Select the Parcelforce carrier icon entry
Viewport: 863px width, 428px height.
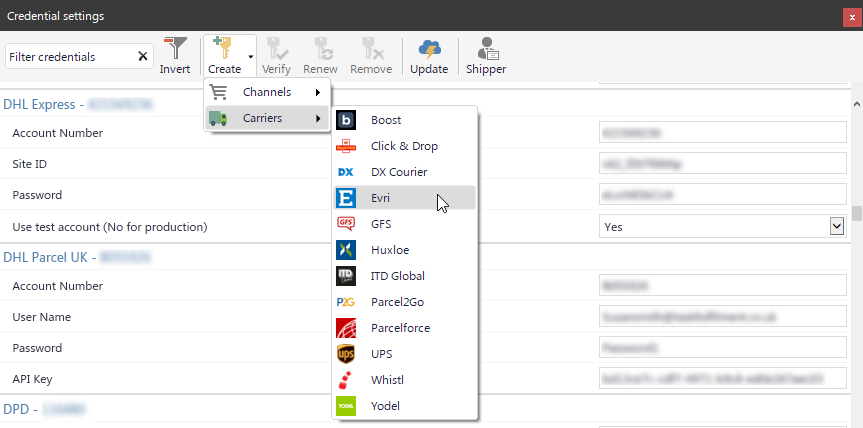coord(346,328)
